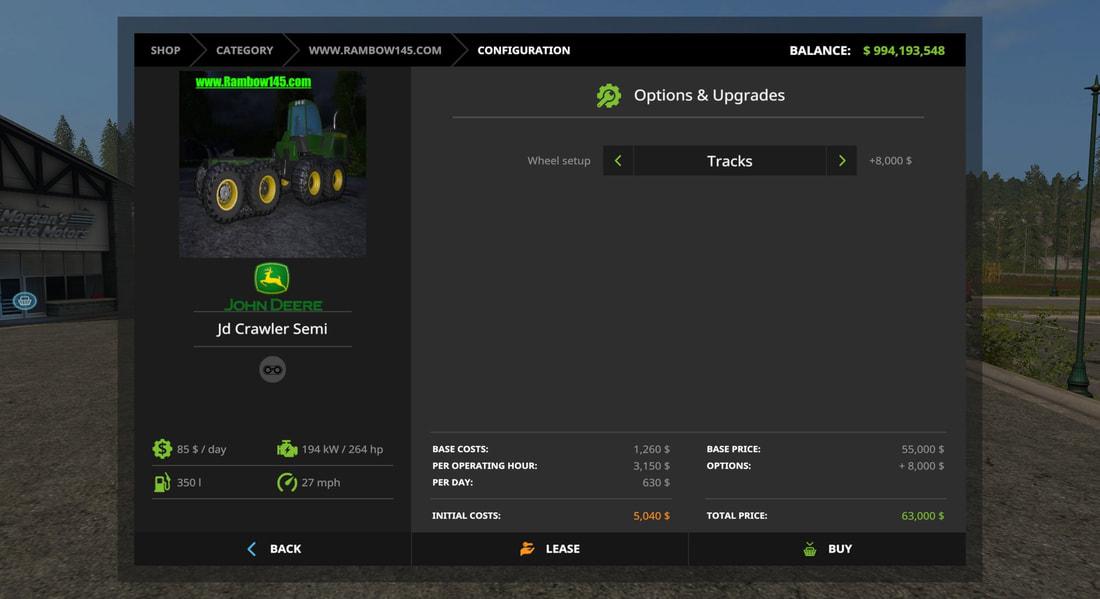Click the John Deere brand logo
The height and width of the screenshot is (599, 1100).
(x=272, y=286)
